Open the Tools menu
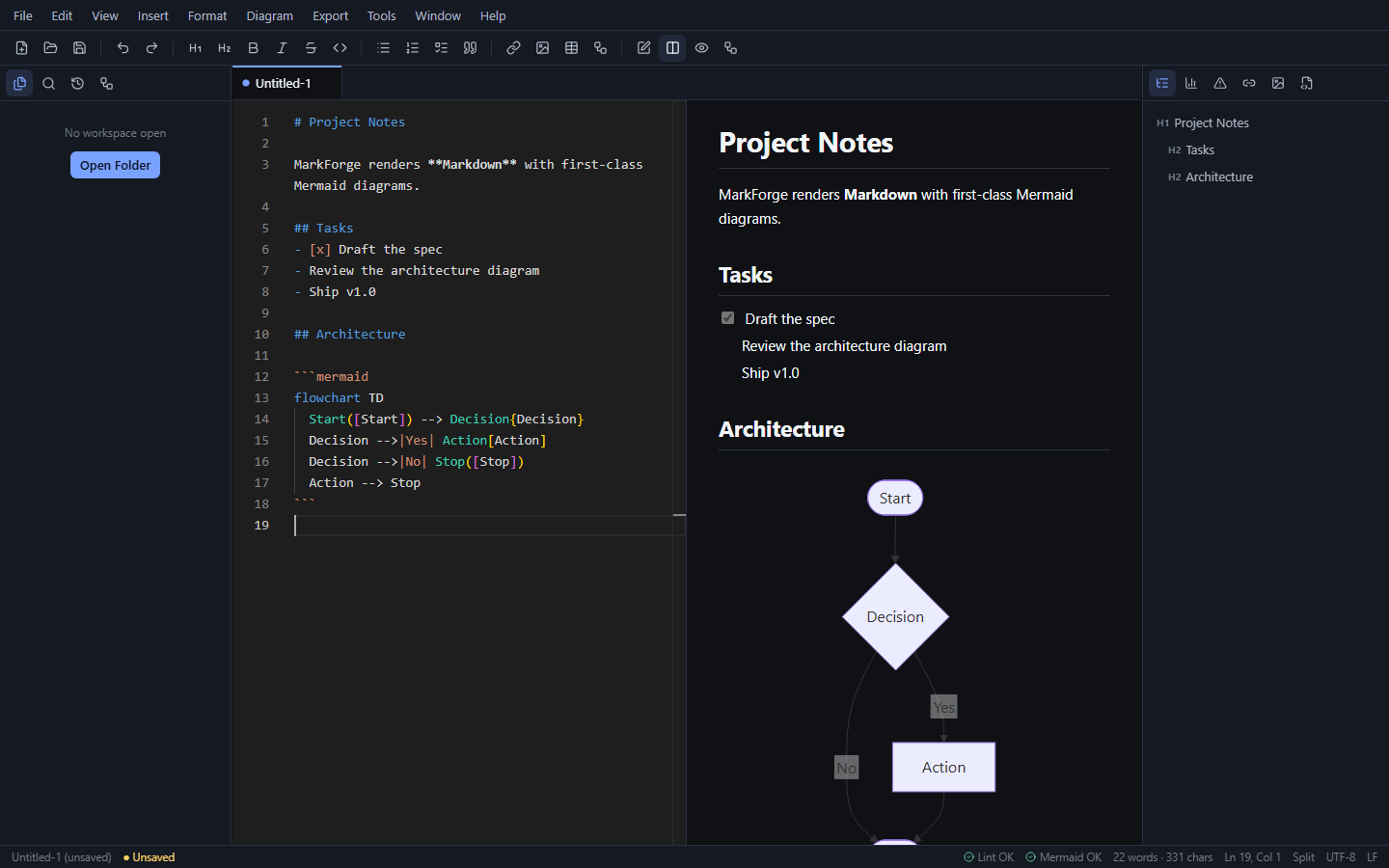Viewport: 1389px width, 868px height. [382, 16]
